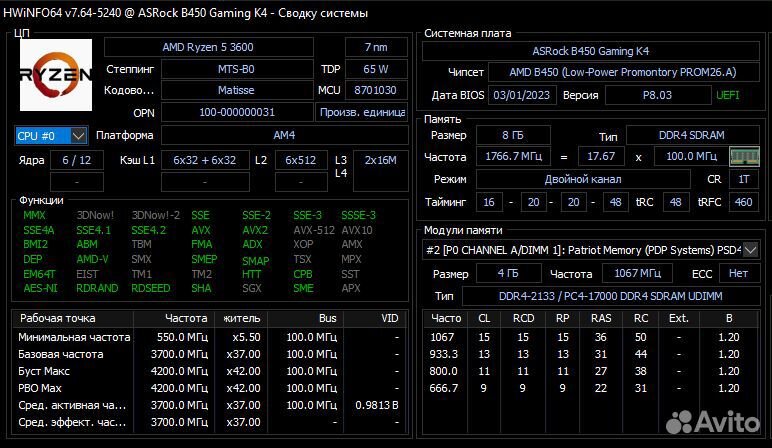Click the memory base clock 100.0 МГц

[691, 157]
